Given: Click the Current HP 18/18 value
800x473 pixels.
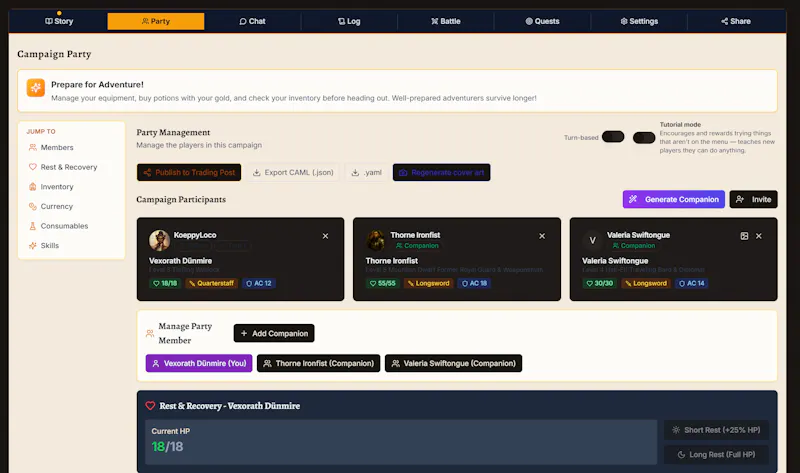Looking at the screenshot, I should coord(167,446).
